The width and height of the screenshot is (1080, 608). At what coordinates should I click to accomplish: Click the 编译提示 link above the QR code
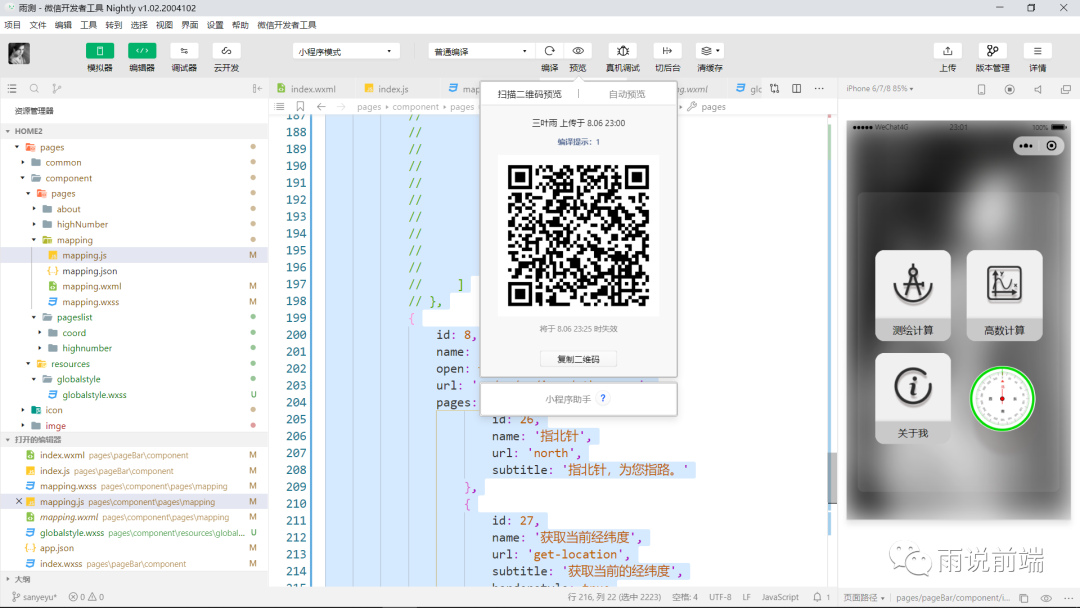pos(578,142)
